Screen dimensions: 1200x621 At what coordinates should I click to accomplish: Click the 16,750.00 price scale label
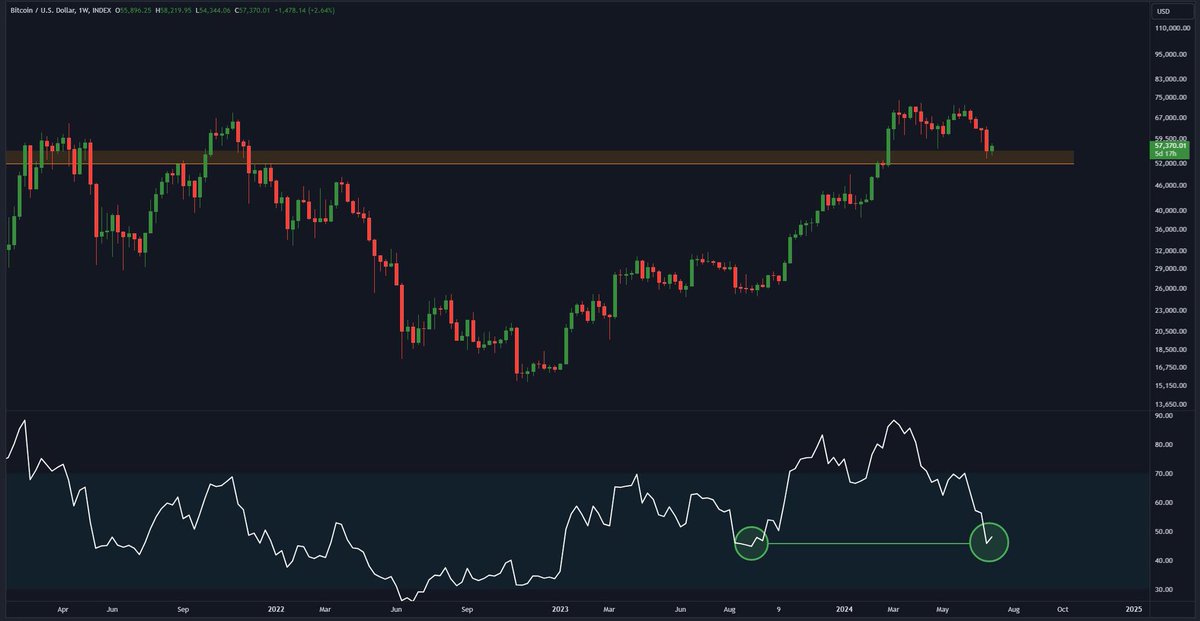pyautogui.click(x=1172, y=367)
